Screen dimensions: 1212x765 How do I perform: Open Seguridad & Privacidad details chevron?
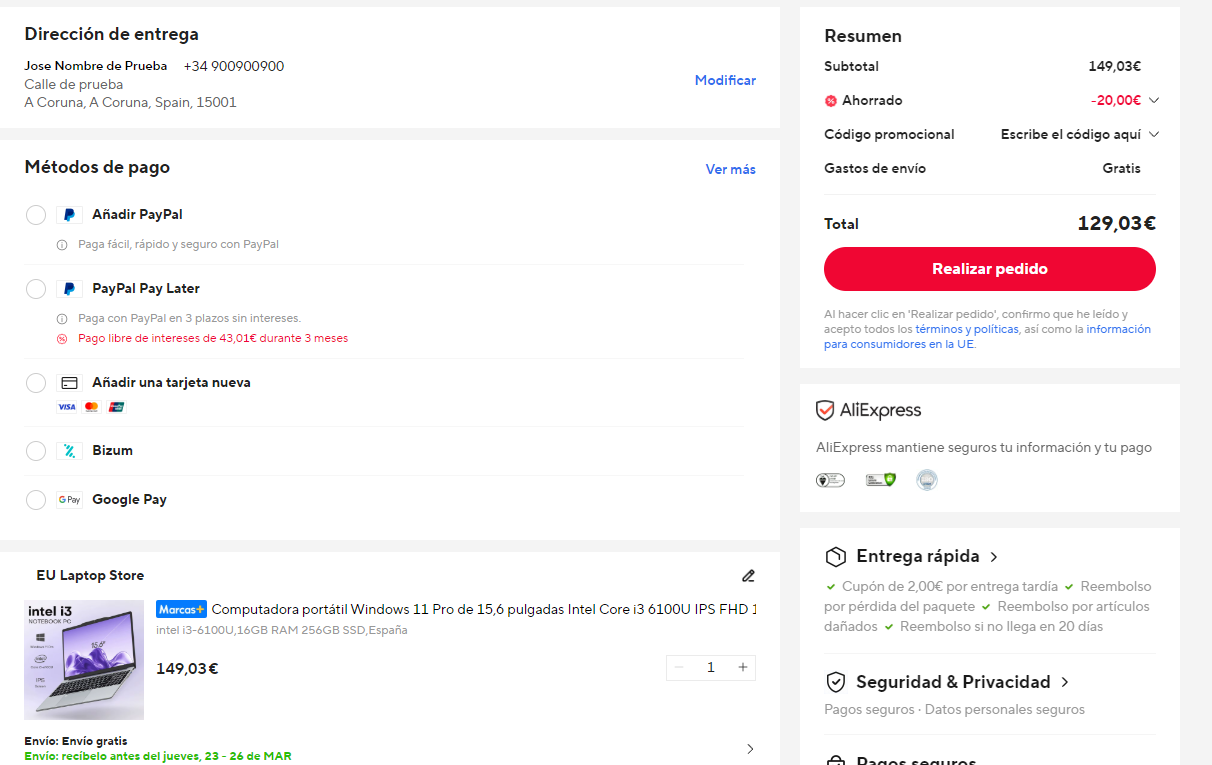tap(1064, 682)
